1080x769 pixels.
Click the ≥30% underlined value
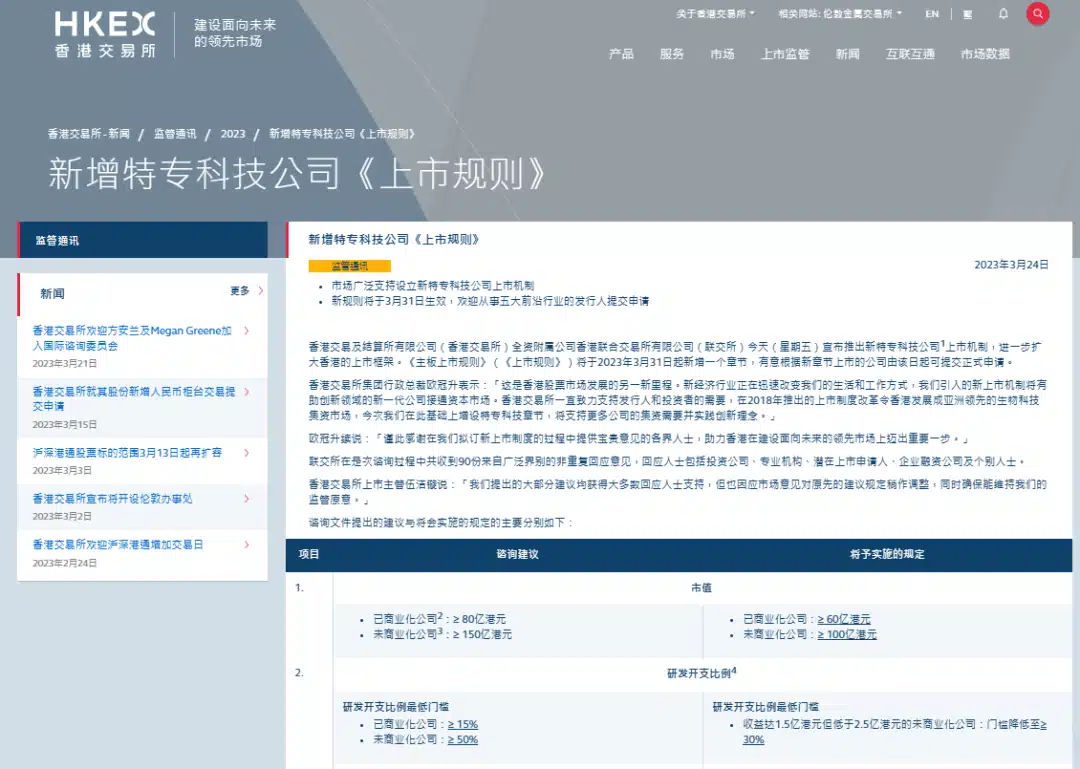[754, 739]
